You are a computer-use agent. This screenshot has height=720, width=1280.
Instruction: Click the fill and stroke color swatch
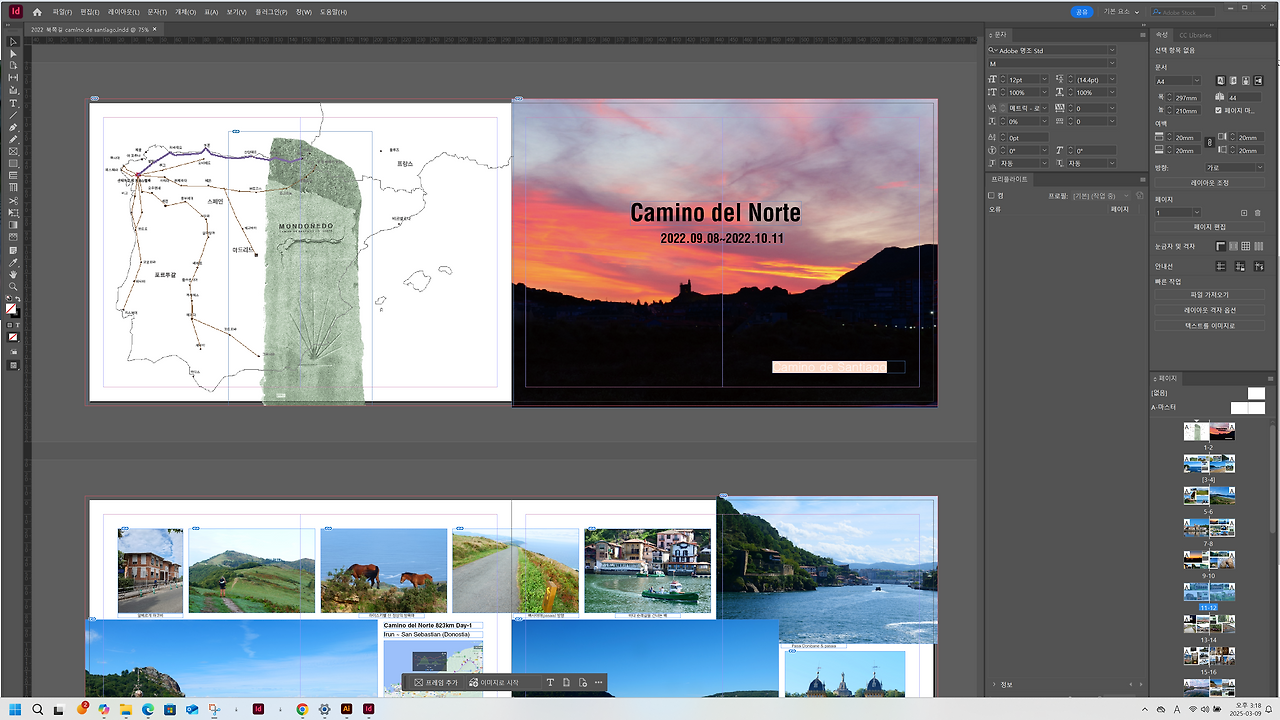(x=12, y=309)
